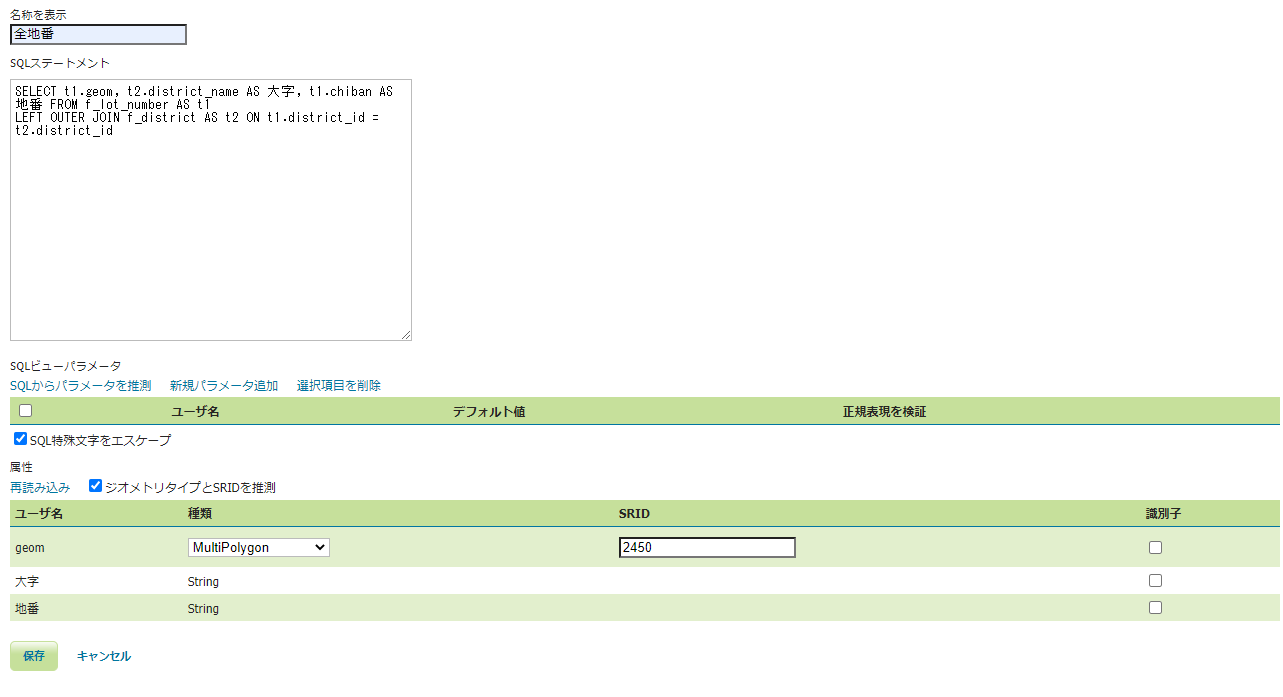Click the SRID input field showing 2450
Viewport: 1283px width, 697px height.
pos(707,547)
